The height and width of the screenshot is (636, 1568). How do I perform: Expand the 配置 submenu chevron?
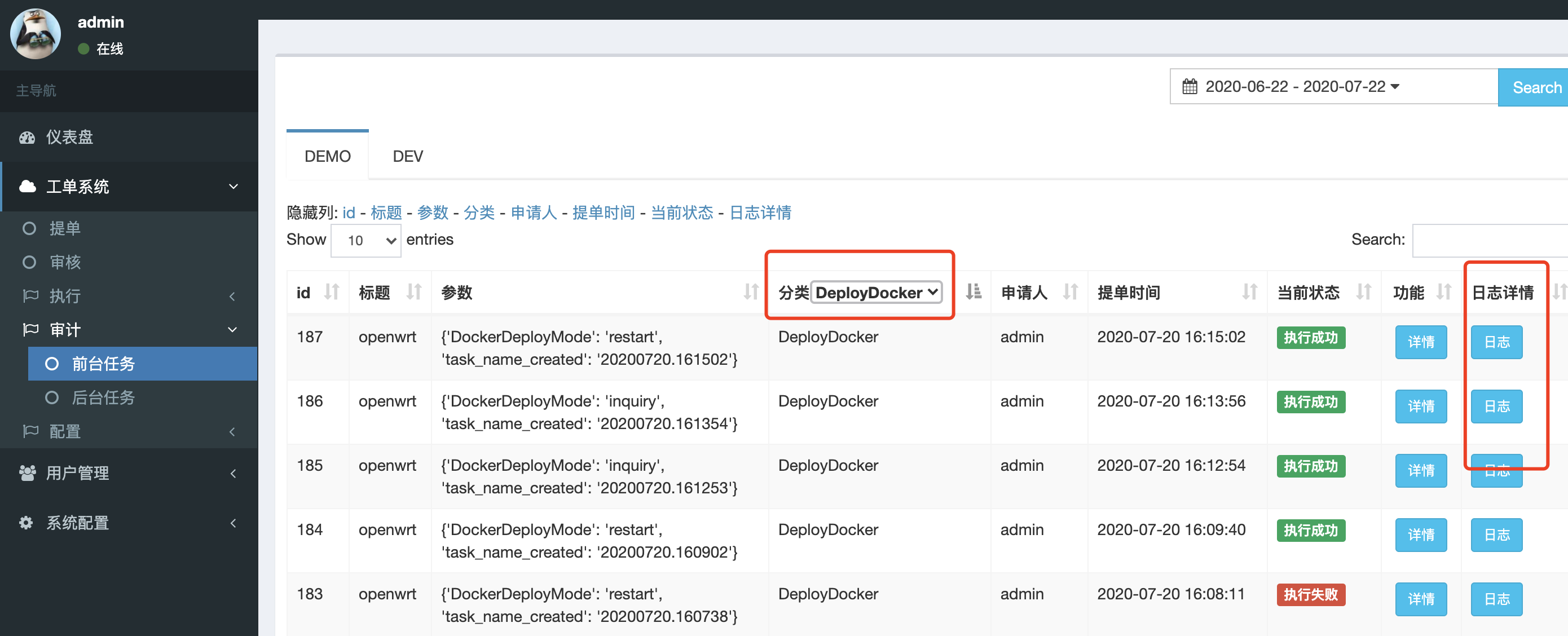[x=232, y=431]
